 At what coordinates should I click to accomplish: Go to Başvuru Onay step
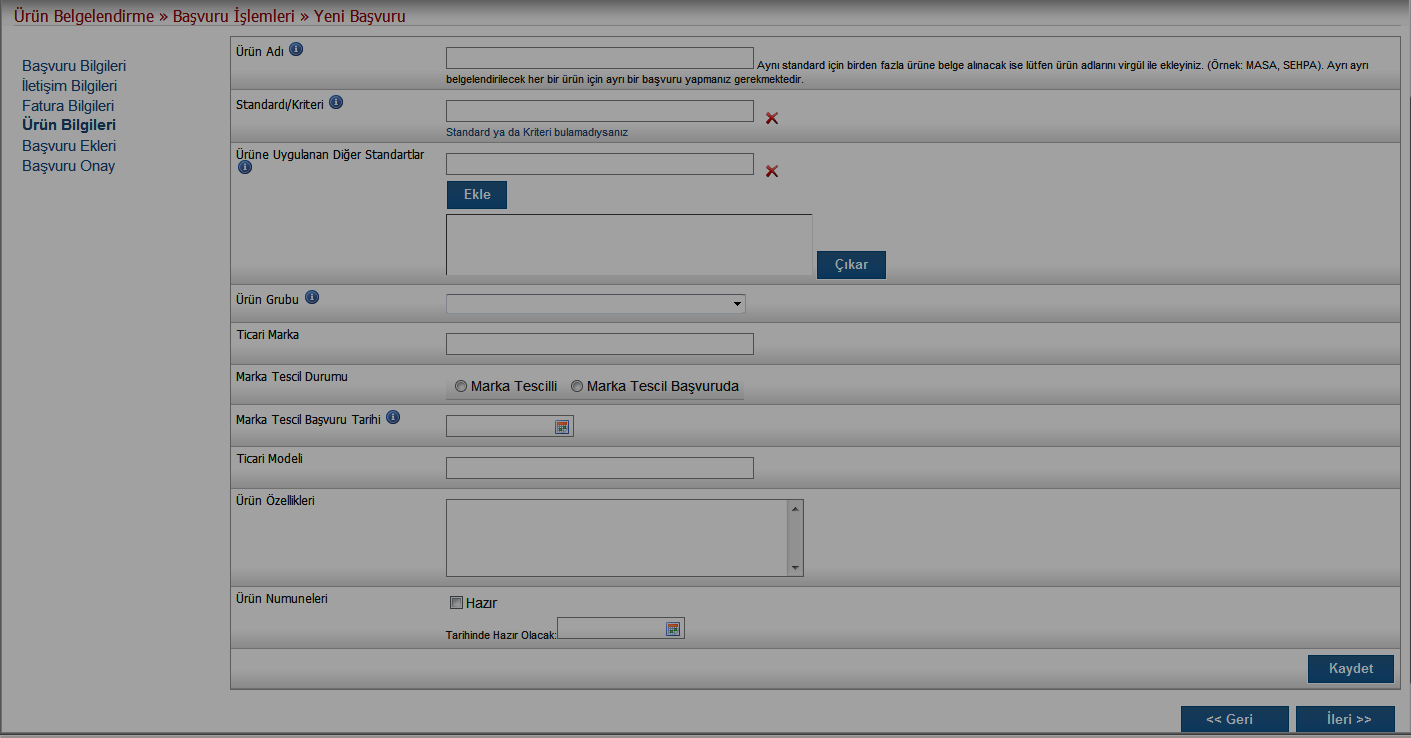[69, 166]
